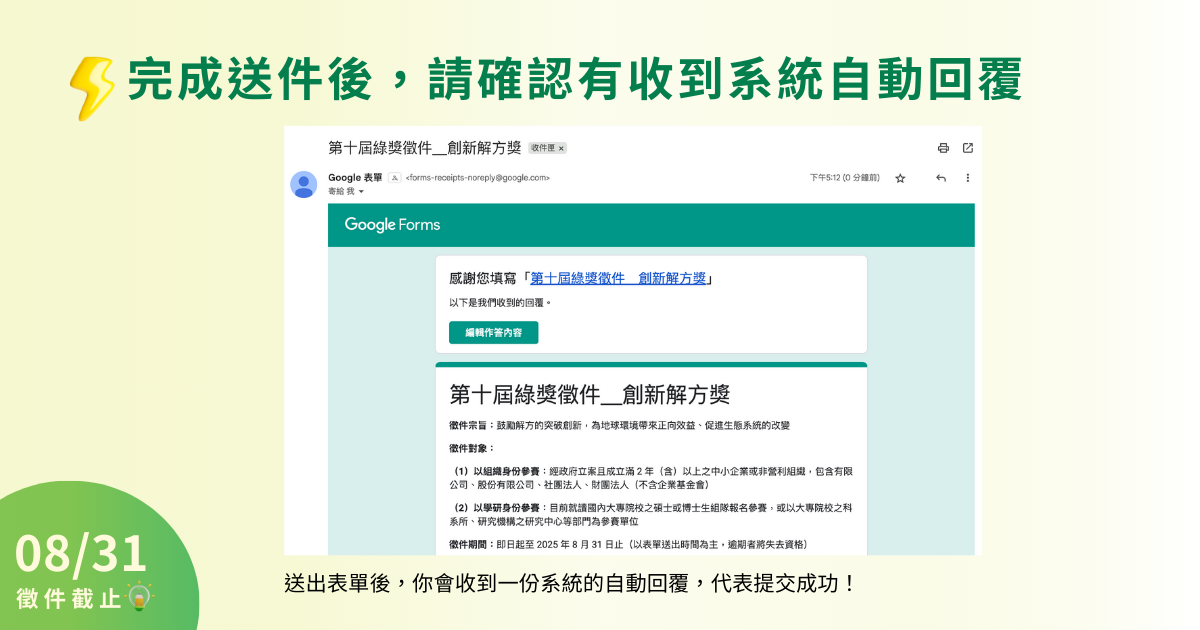Remove the 收件匣 label with its x
This screenshot has width=1200, height=630.
pos(561,148)
